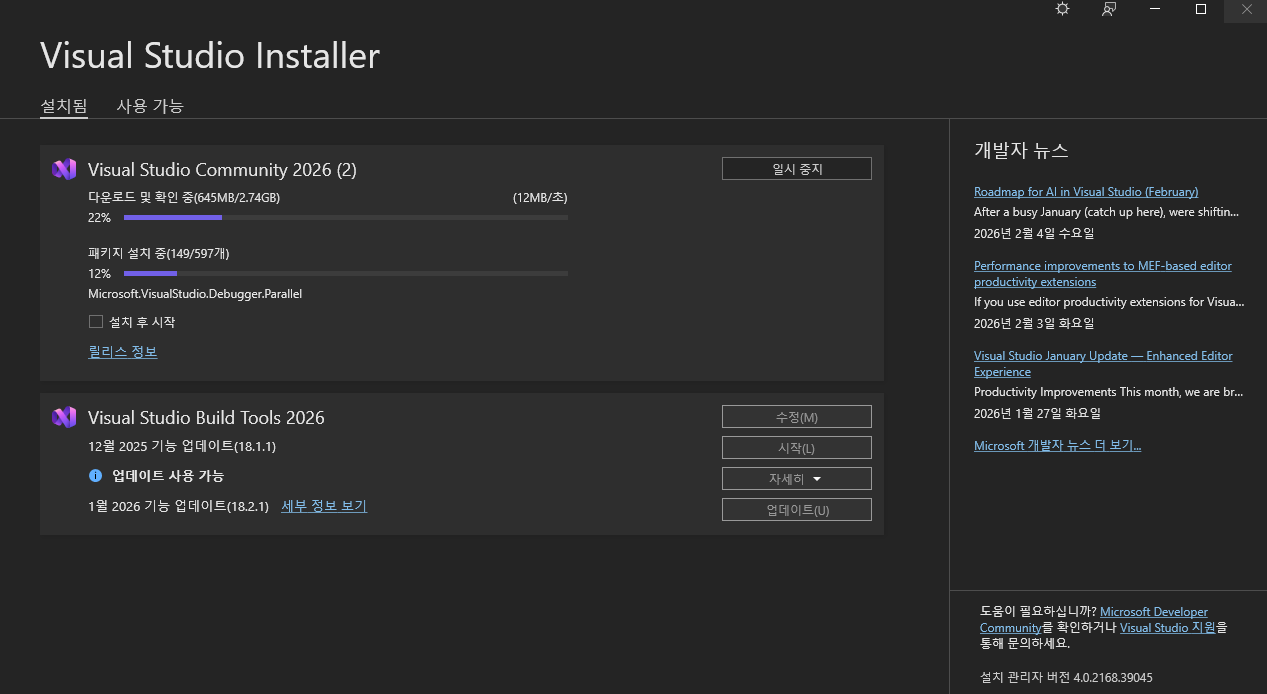
Task: Click the blue info icon beside 업데이트 사용 가능
Action: click(96, 476)
